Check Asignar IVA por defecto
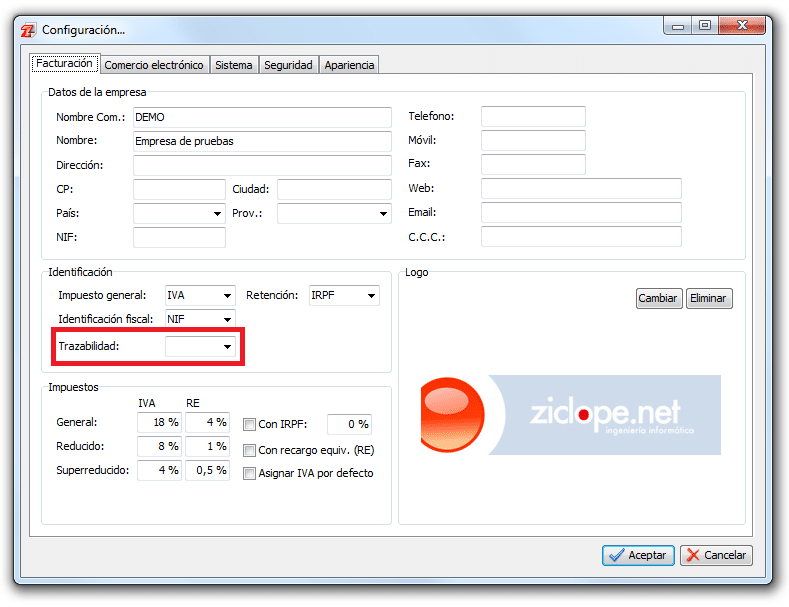 250,473
